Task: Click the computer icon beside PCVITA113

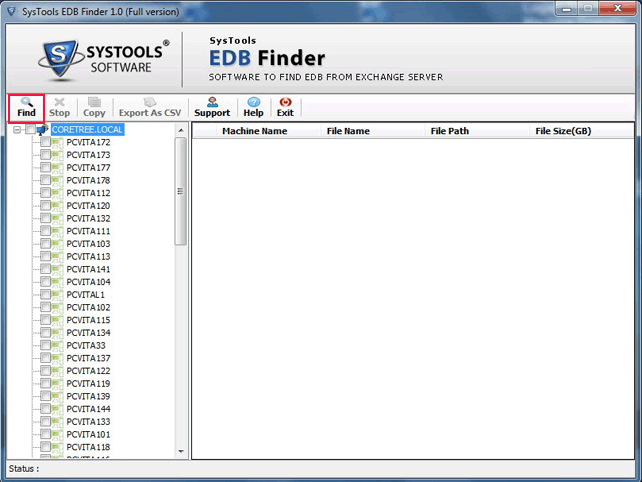Action: click(57, 257)
